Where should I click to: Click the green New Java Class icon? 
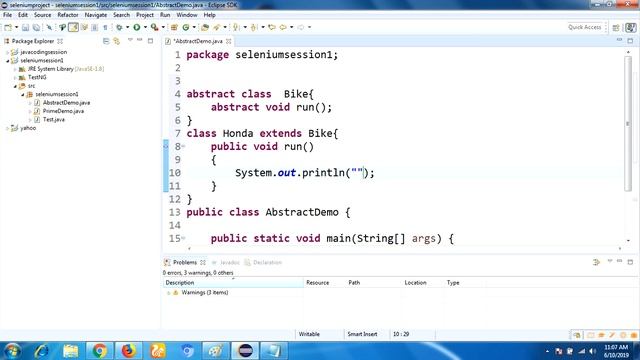click(186, 27)
